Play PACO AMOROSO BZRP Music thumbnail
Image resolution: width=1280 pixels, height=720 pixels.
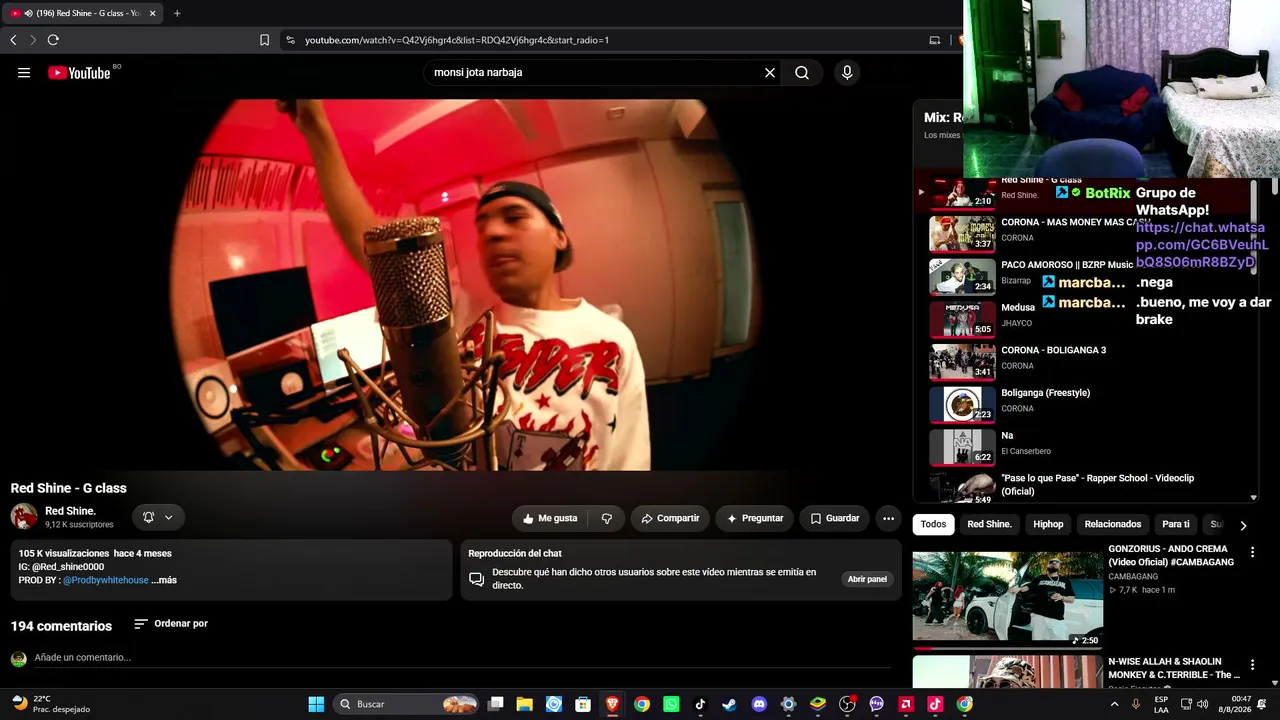(x=962, y=277)
